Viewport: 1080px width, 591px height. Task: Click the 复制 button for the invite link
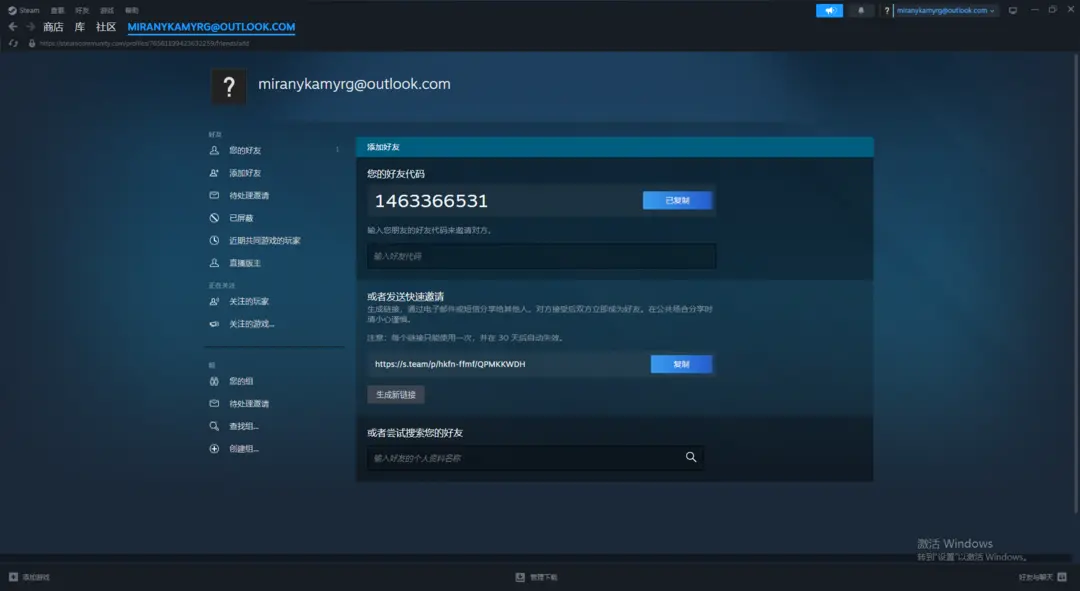681,364
